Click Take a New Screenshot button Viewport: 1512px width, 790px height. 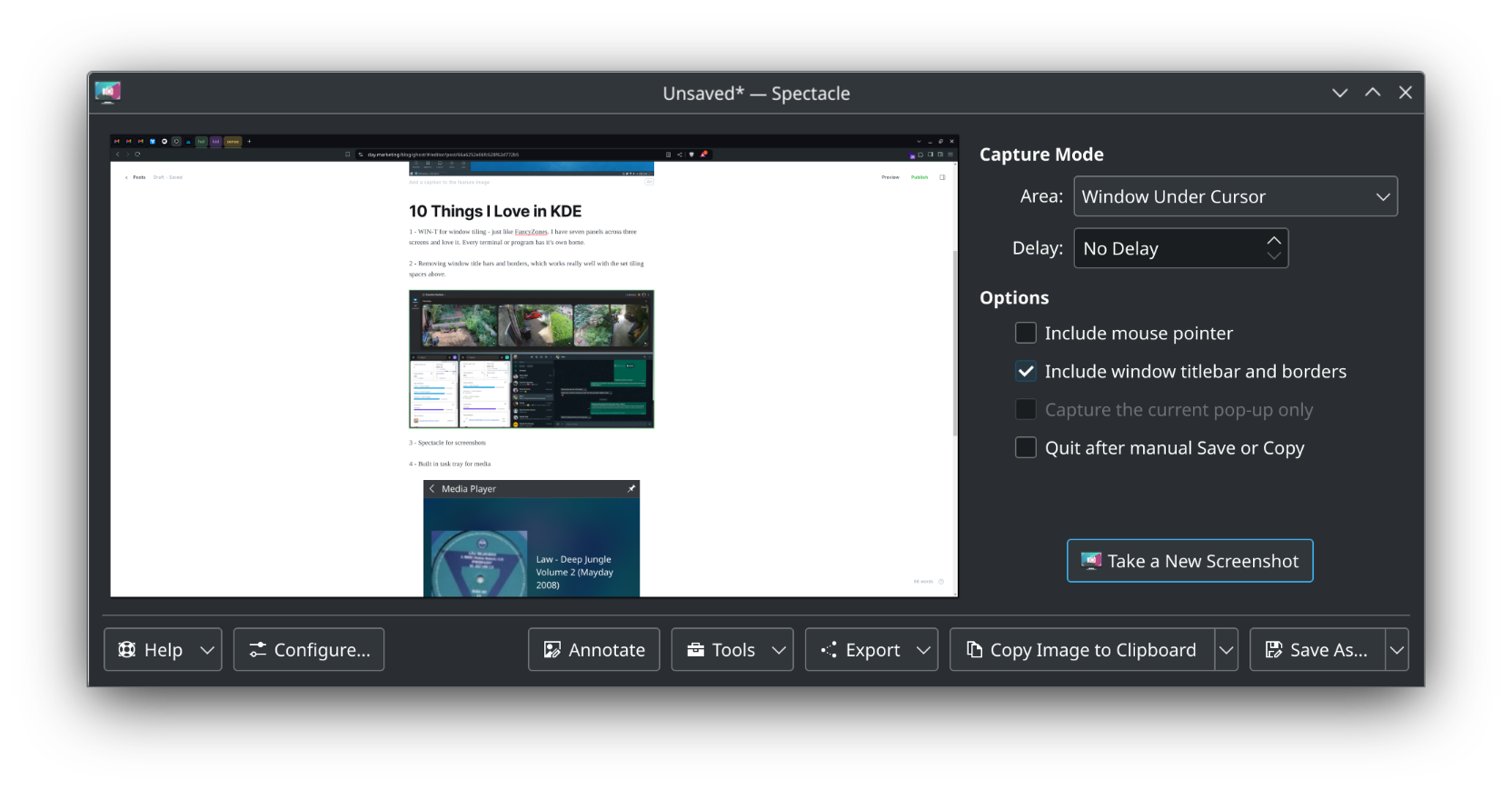coord(1189,561)
